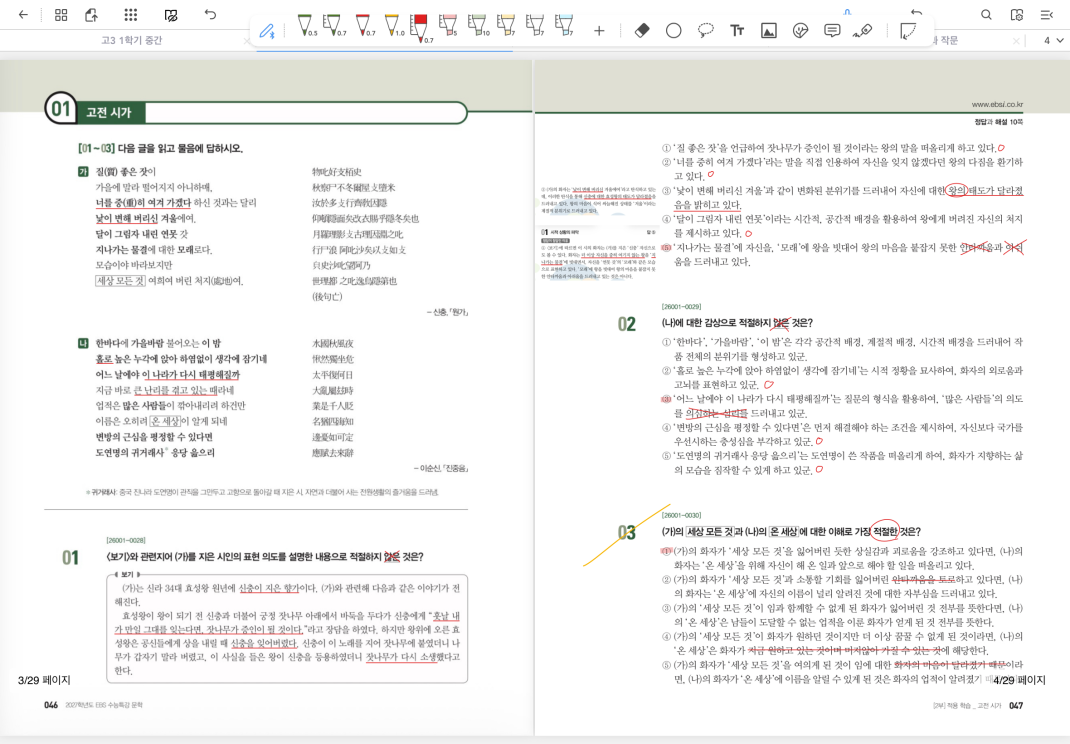Undo the last stroke
The height and width of the screenshot is (744, 1070).
pos(210,15)
